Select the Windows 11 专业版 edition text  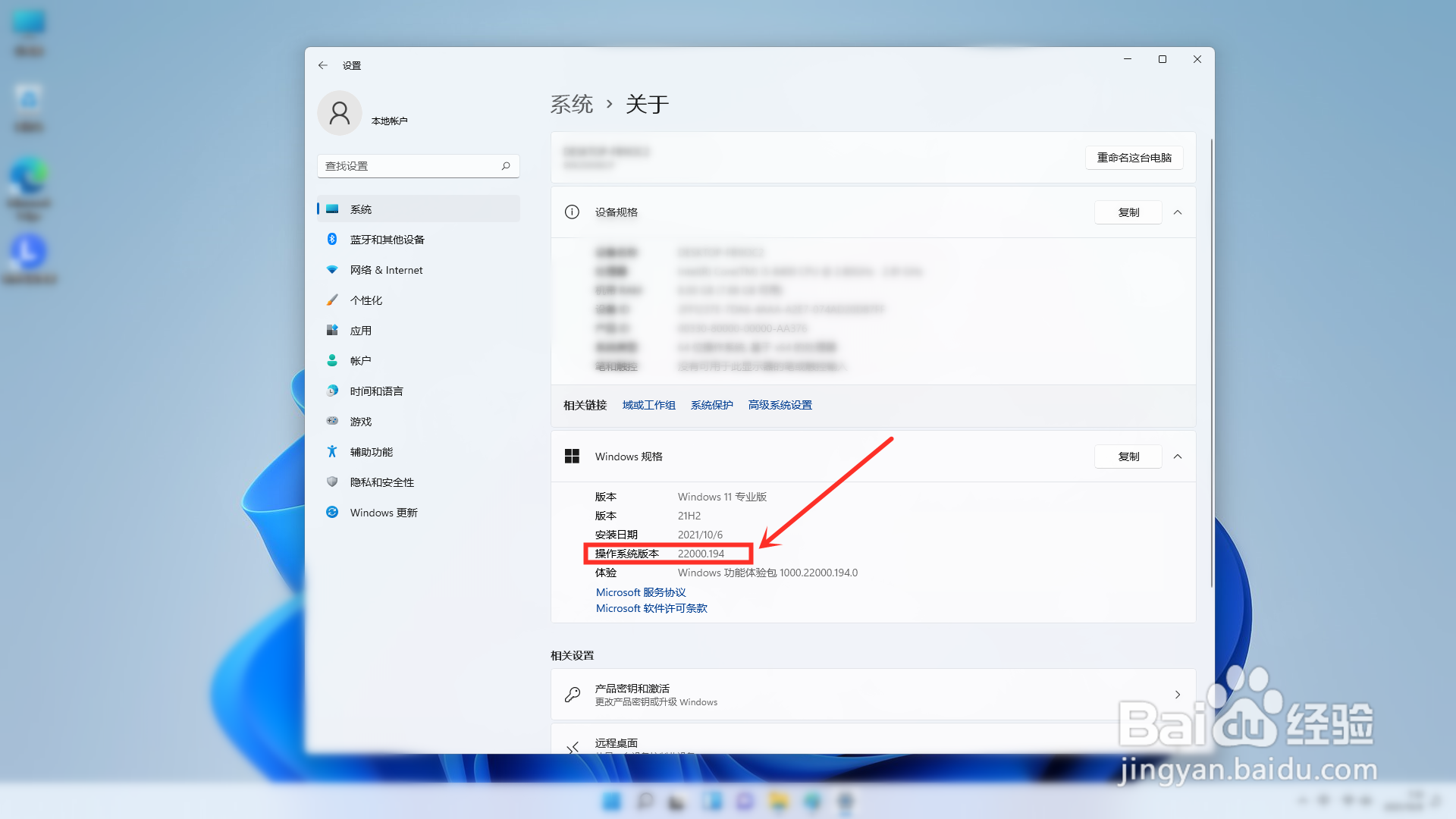tap(723, 497)
